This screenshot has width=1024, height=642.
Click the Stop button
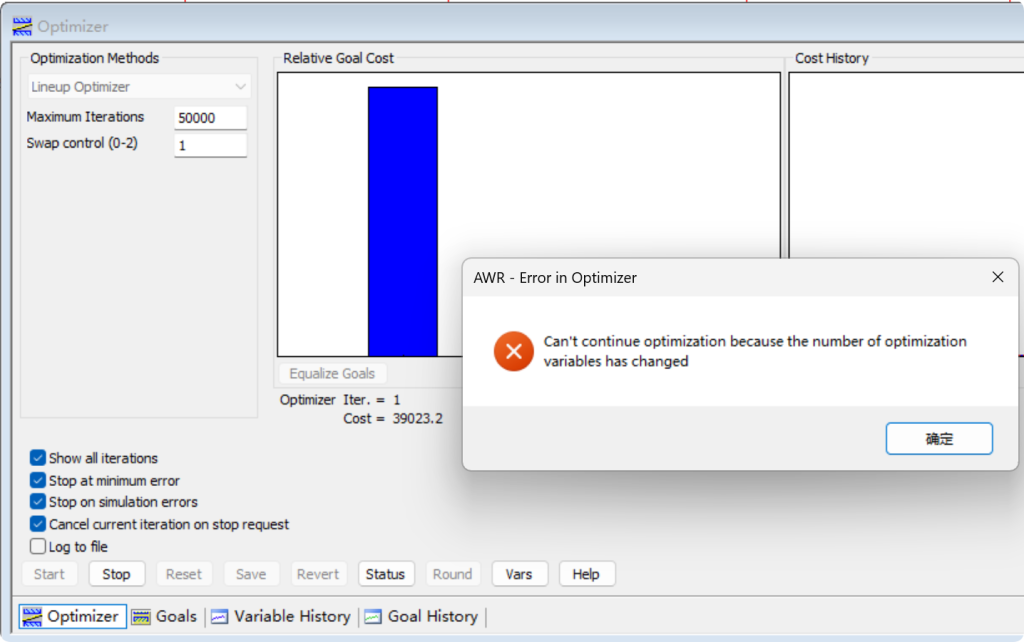(116, 574)
